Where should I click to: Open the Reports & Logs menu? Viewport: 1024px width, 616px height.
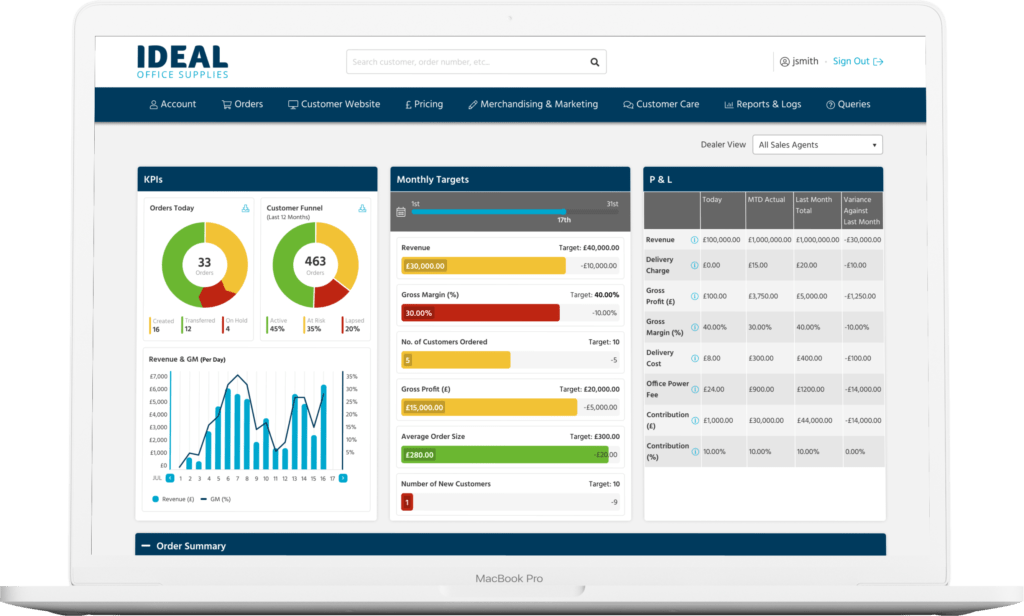(762, 104)
